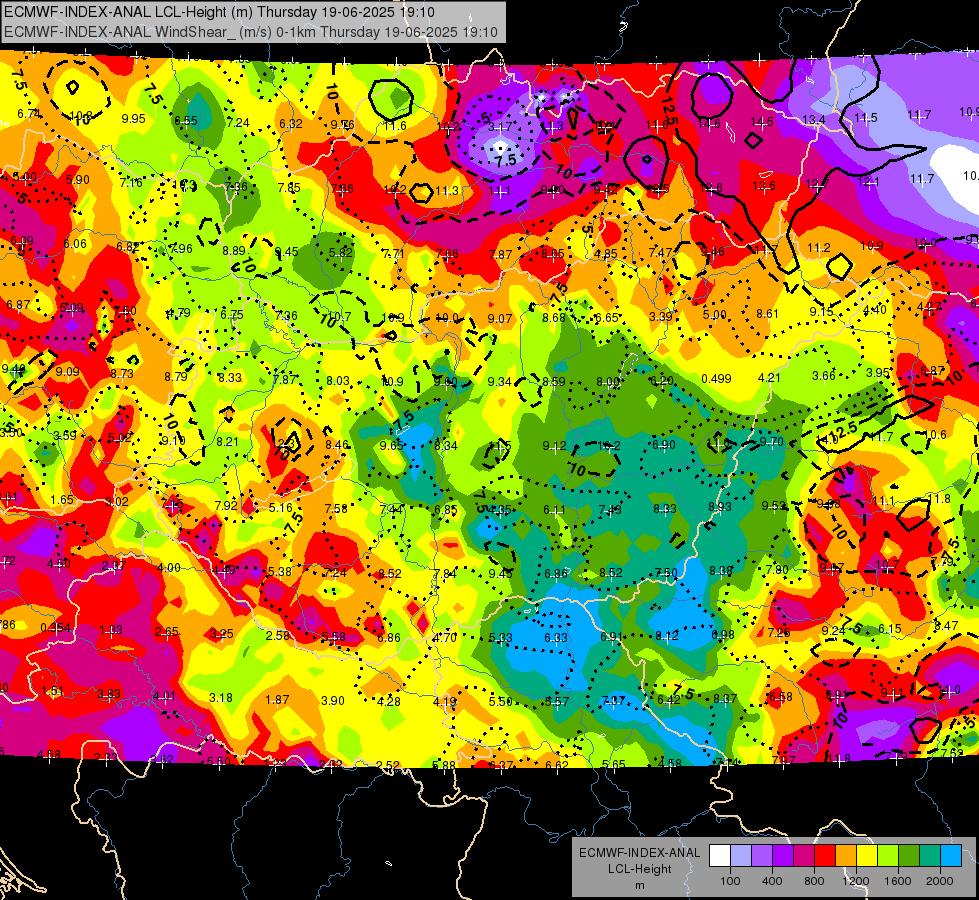979x900 pixels.
Task: Click the map value 3.25
Action: pyautogui.click(x=222, y=633)
